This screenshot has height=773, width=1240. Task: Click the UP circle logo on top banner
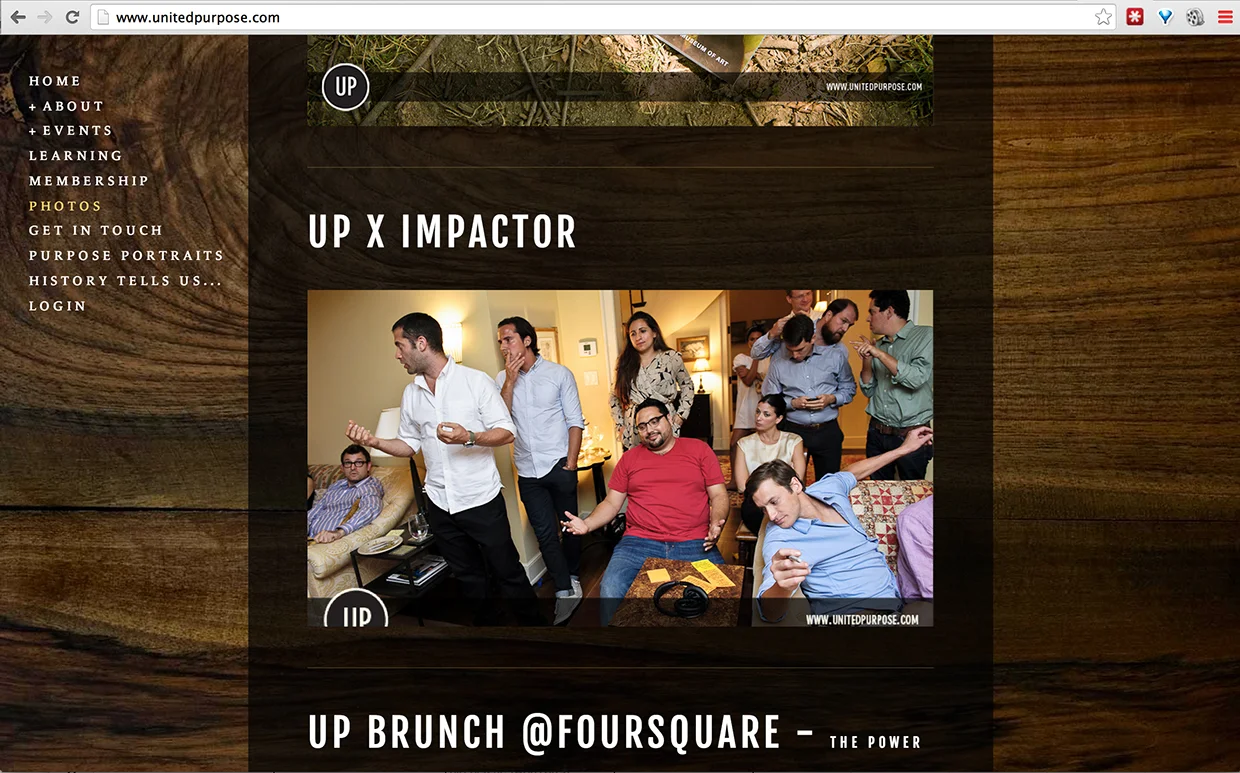pos(346,87)
